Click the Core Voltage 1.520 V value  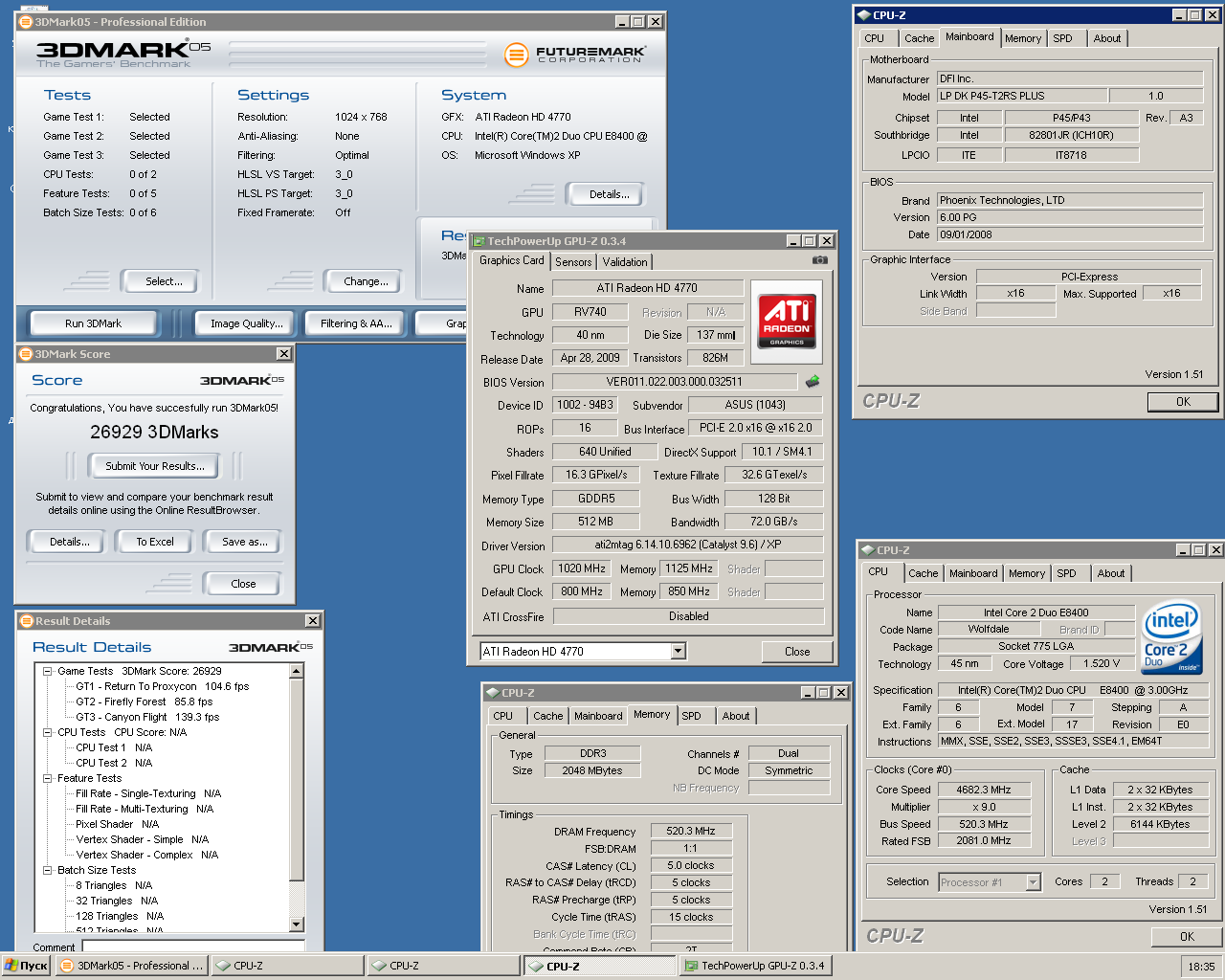1102,663
